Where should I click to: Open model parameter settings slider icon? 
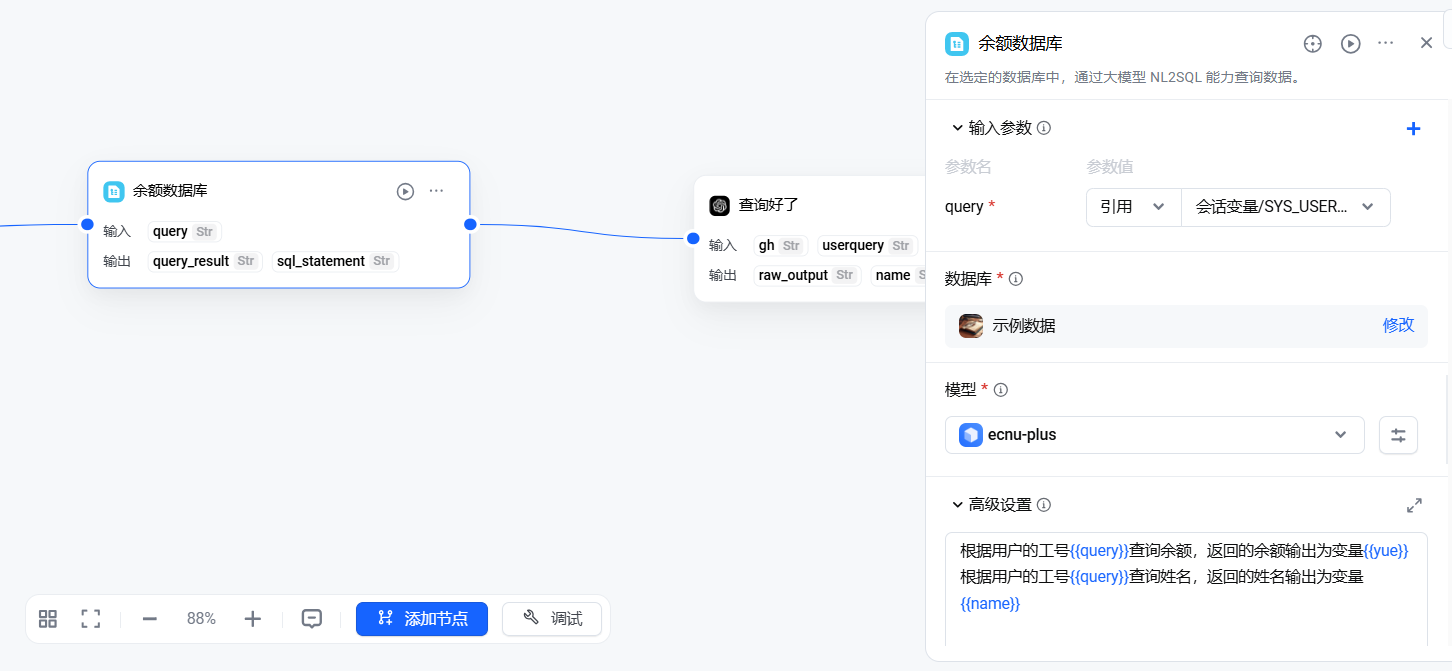pos(1398,435)
